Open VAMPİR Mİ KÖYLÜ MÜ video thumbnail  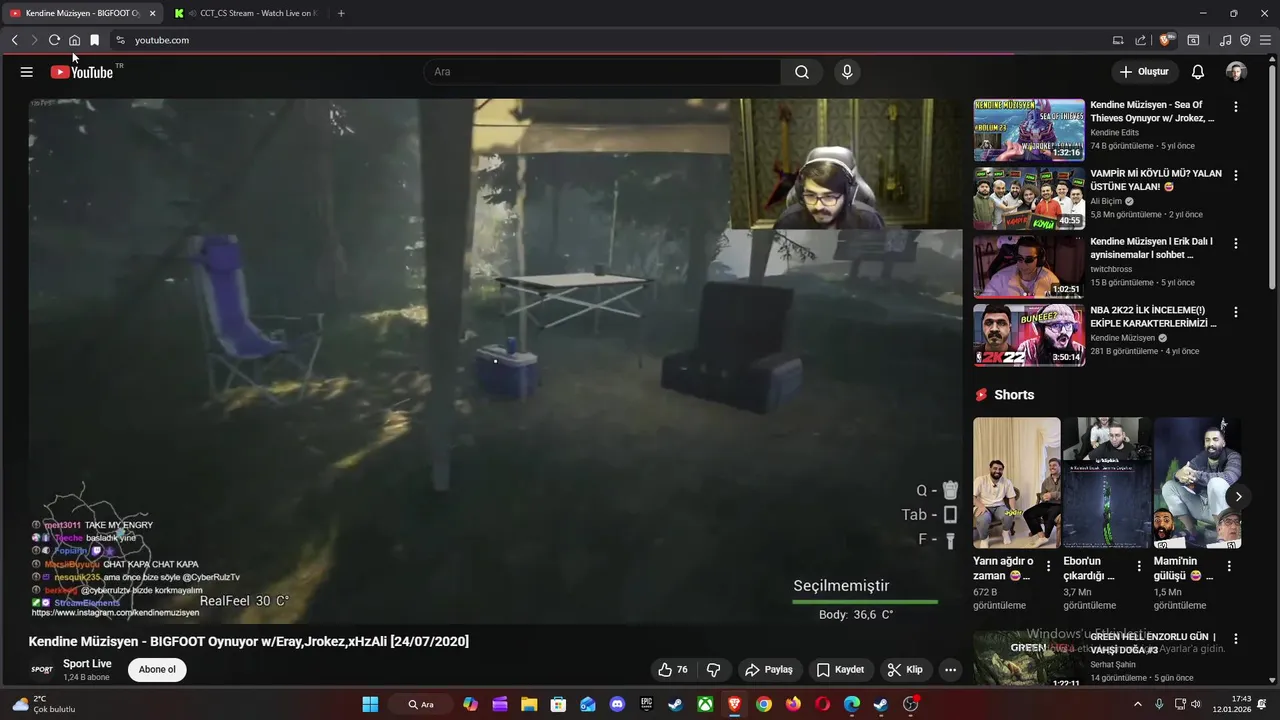pyautogui.click(x=1029, y=199)
